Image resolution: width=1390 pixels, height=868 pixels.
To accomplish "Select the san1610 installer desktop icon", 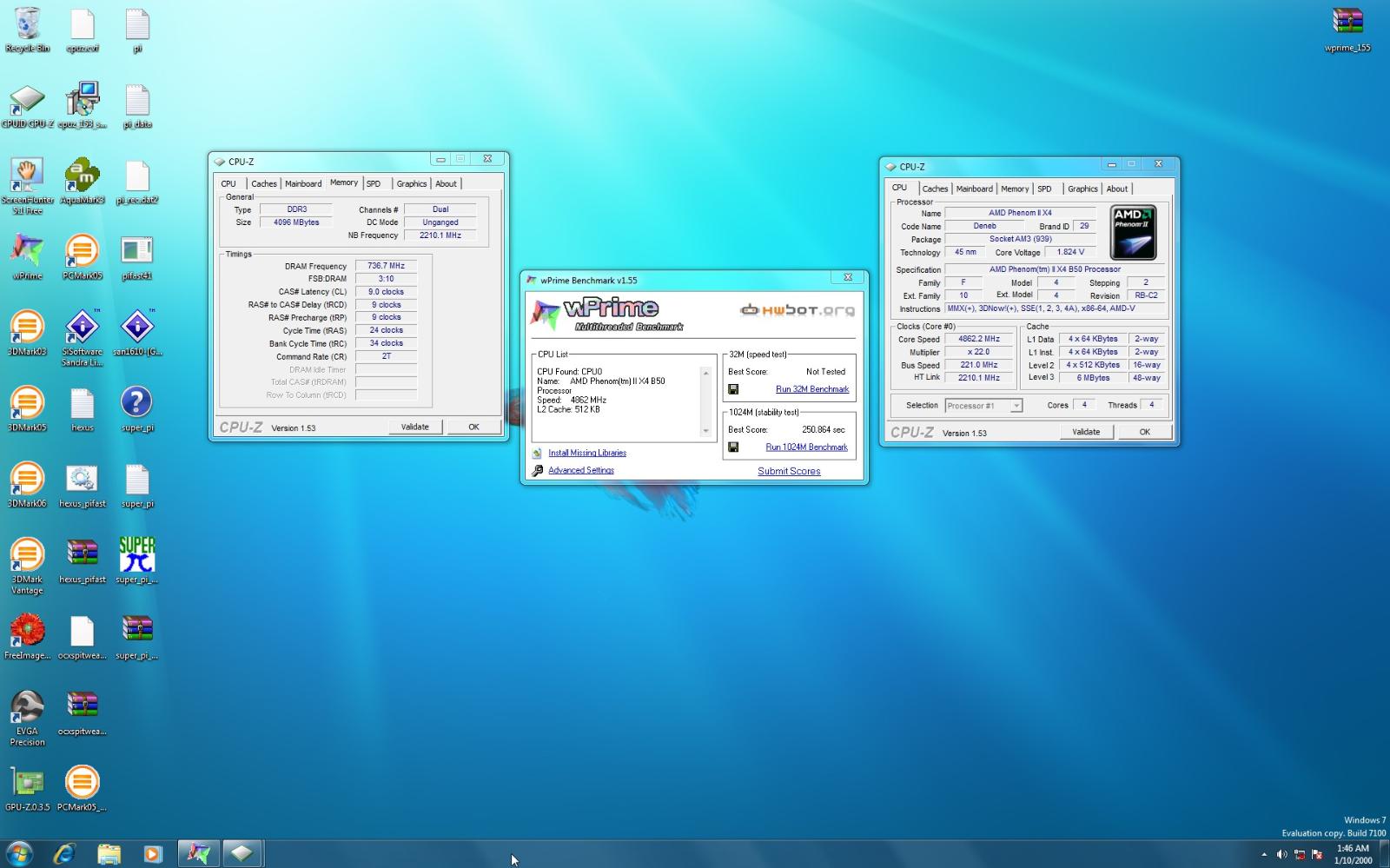I will click(x=137, y=333).
